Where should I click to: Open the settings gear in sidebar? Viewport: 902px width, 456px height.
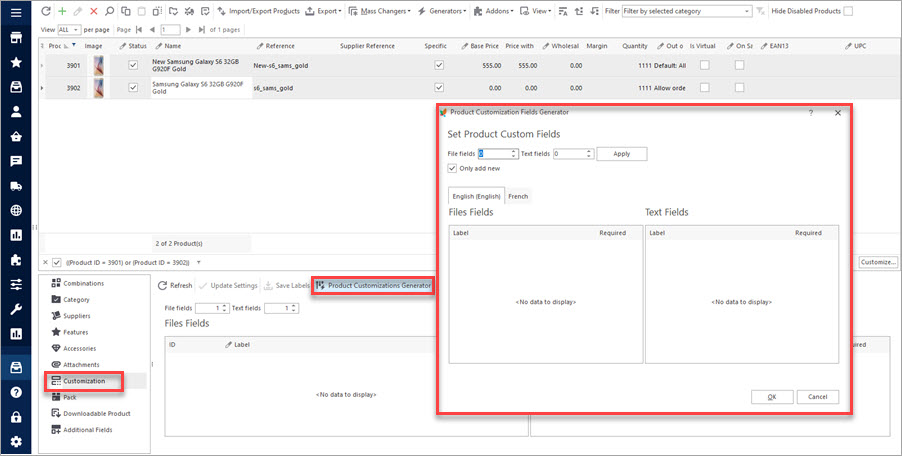[x=16, y=442]
